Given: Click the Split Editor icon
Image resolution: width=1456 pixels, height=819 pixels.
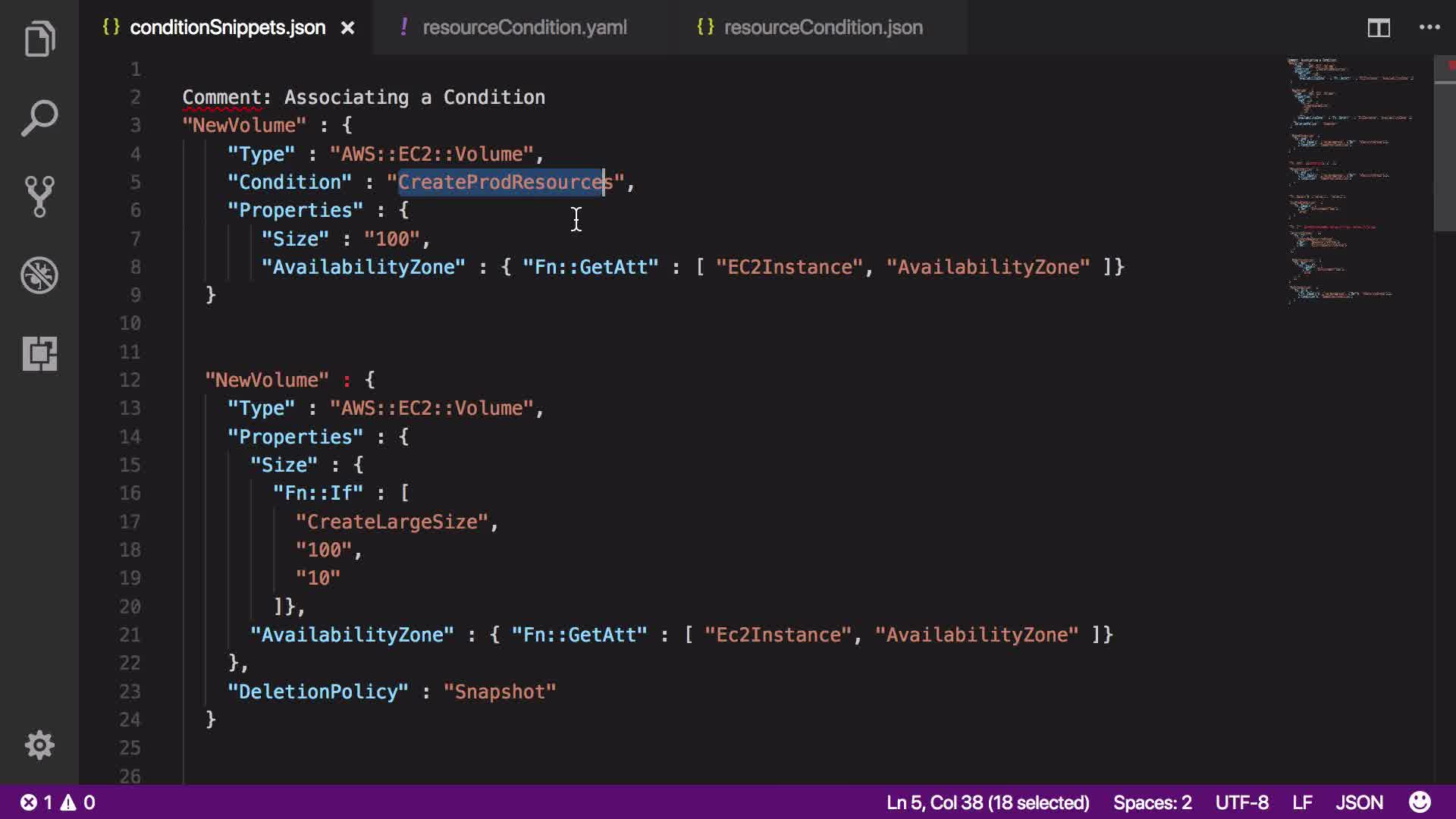Looking at the screenshot, I should tap(1378, 28).
